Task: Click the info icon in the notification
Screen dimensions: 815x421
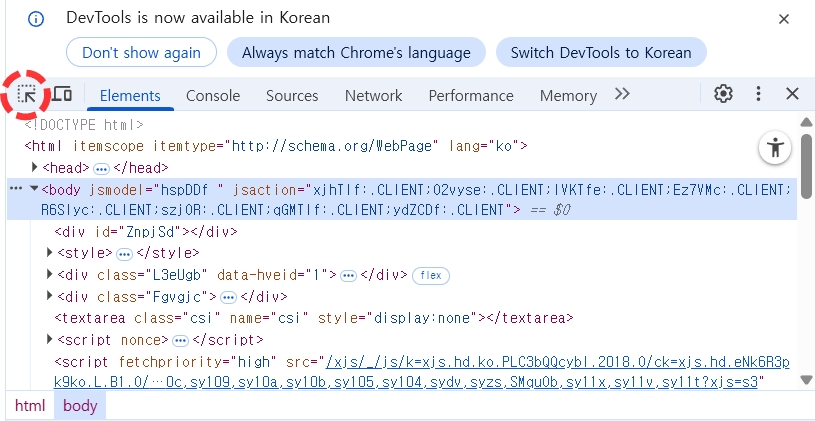Action: coord(36,19)
